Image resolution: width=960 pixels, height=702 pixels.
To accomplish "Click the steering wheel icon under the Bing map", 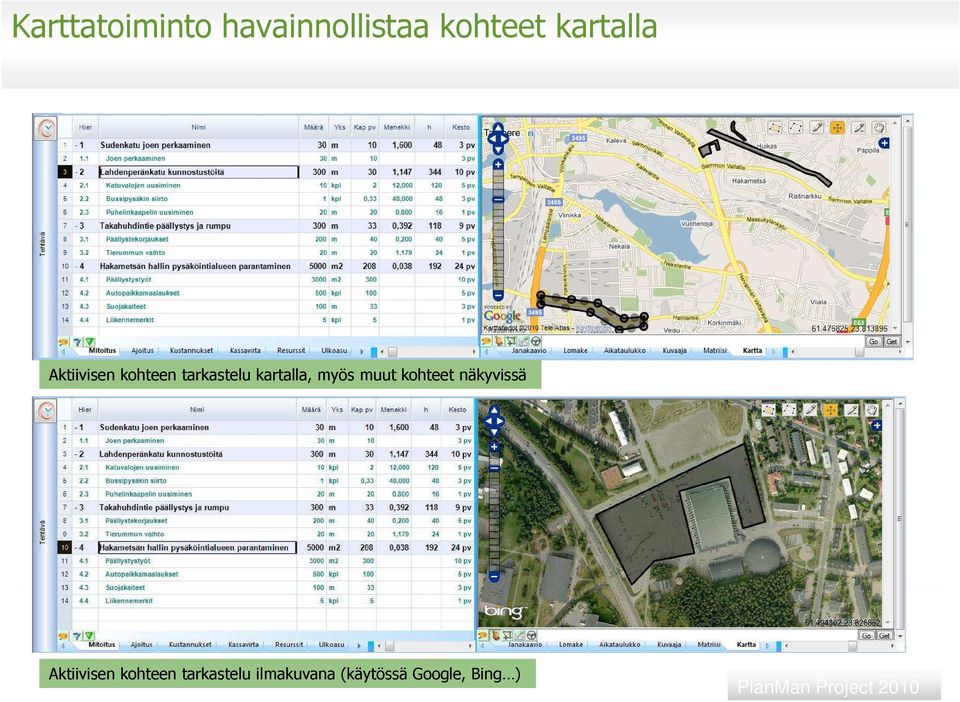I will coord(531,635).
